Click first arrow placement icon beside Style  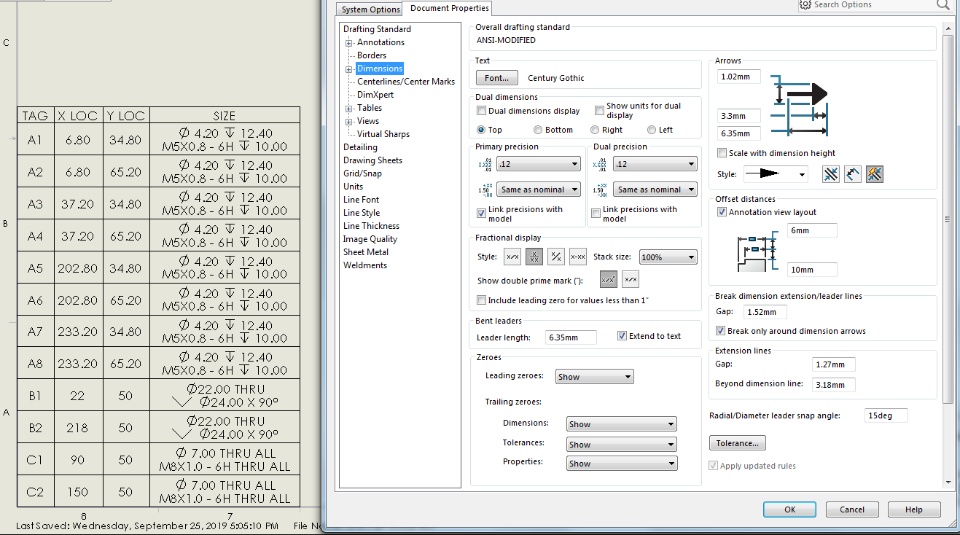831,174
